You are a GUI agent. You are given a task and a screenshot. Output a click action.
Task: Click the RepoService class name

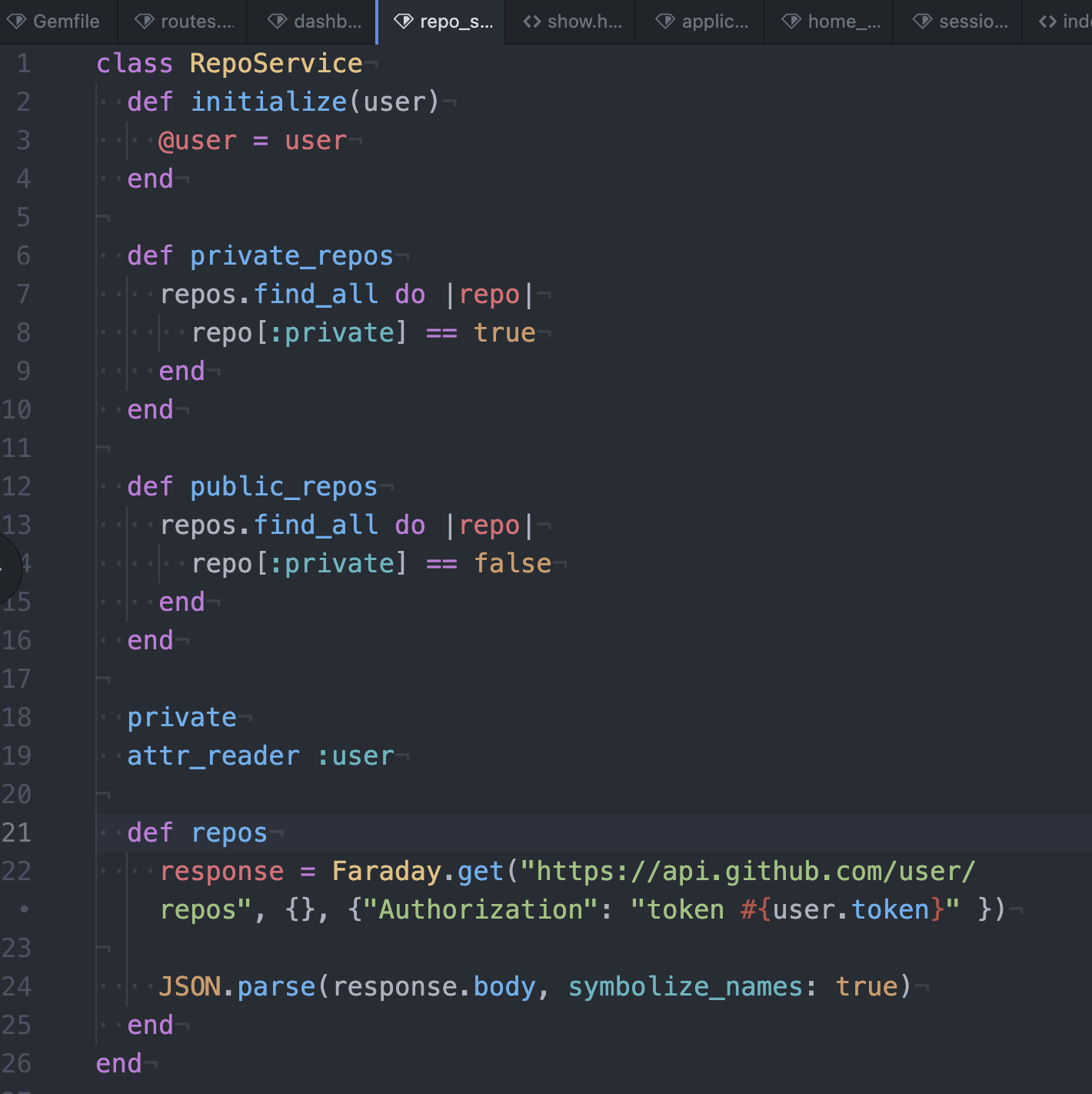(276, 63)
